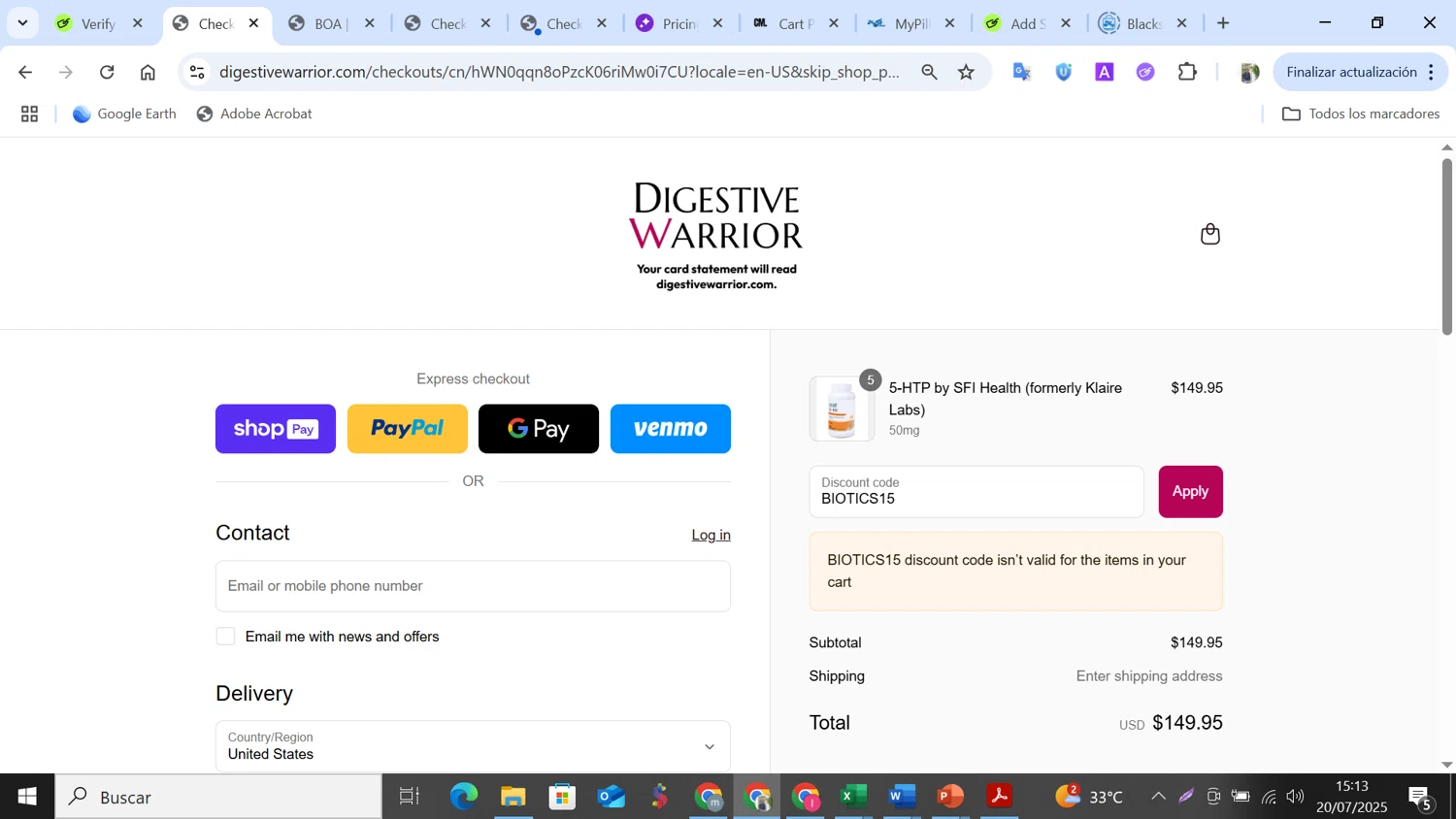Click the browser back arrow
The width and height of the screenshot is (1456, 819).
tap(25, 72)
